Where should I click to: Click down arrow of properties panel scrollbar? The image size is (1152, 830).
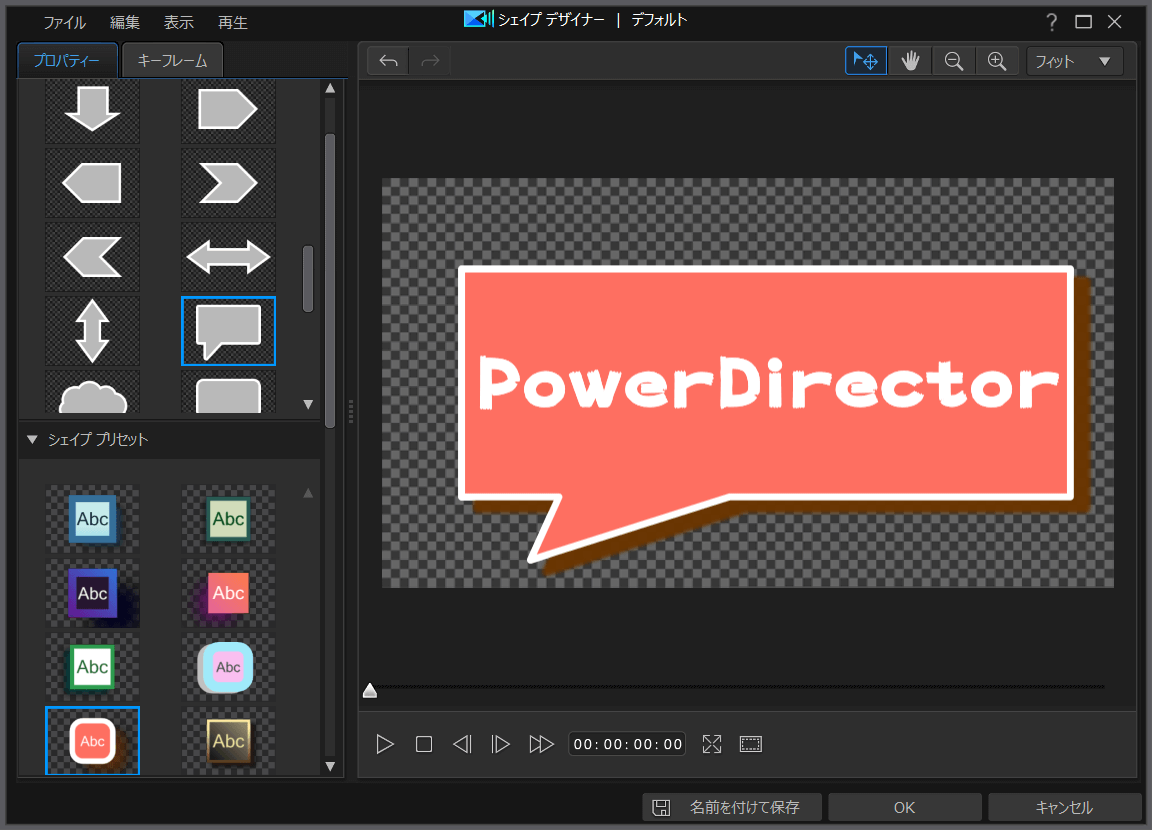pos(330,766)
